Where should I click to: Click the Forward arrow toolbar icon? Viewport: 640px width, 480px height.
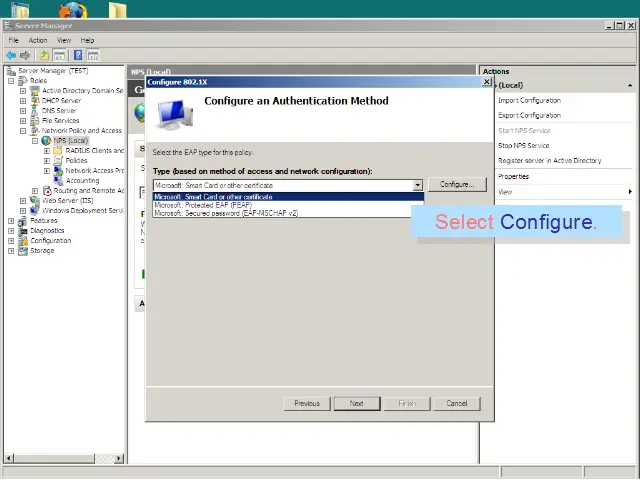point(25,55)
